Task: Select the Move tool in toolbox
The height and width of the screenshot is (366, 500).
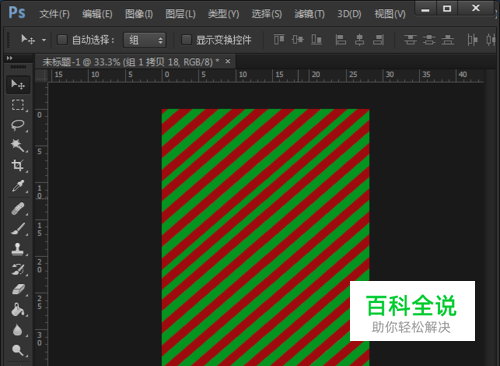Action: click(18, 85)
